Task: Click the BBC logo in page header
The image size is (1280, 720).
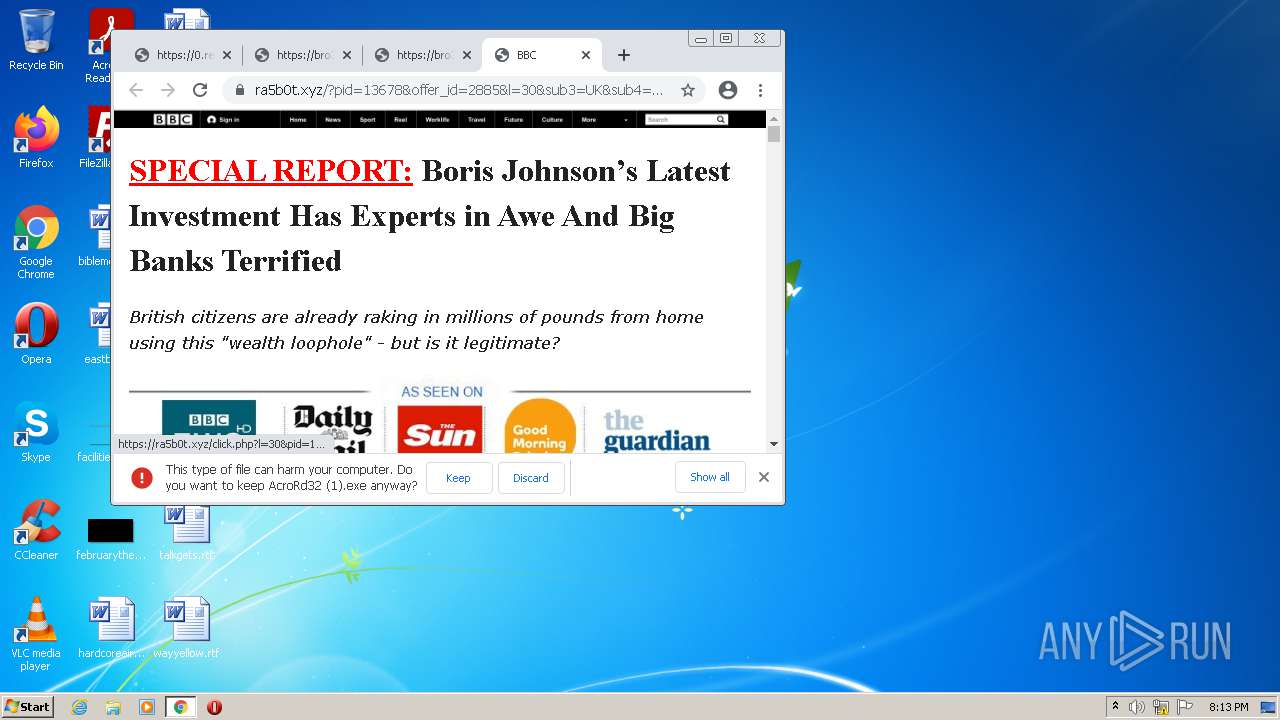Action: click(173, 119)
